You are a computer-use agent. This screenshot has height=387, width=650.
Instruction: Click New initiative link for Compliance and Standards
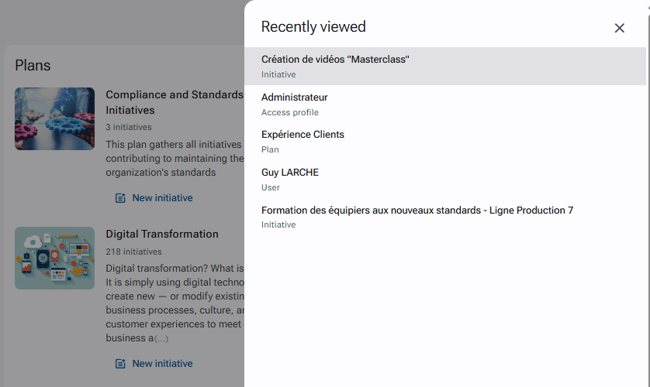click(162, 198)
